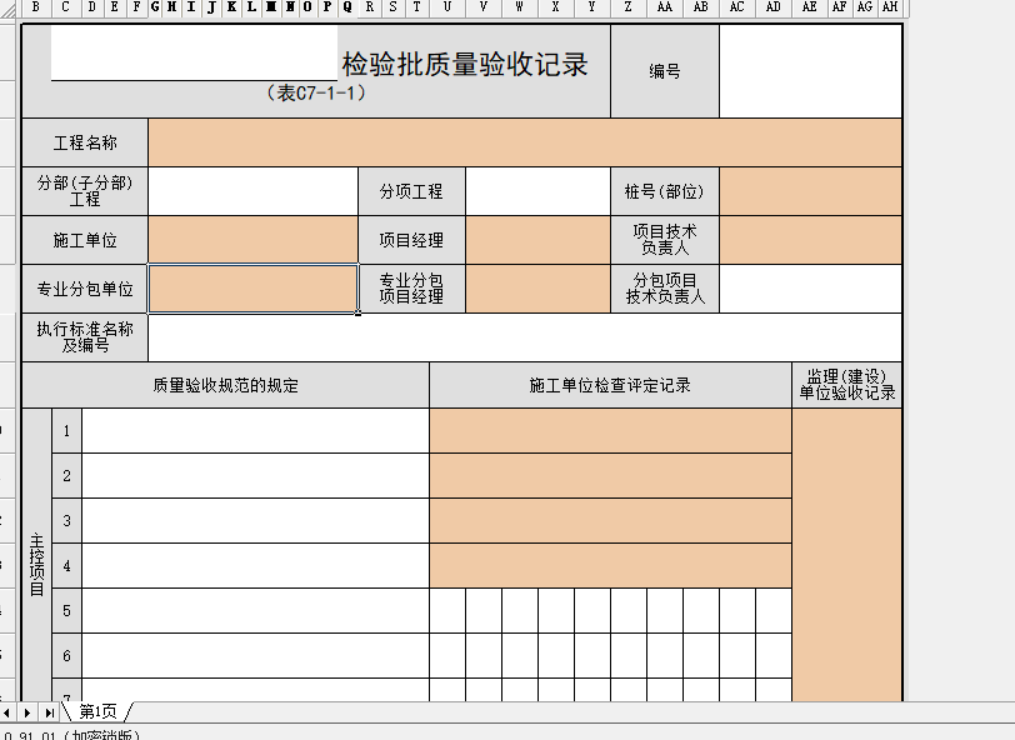Click the specification cell of item 2
This screenshot has width=1015, height=740.
tap(256, 476)
